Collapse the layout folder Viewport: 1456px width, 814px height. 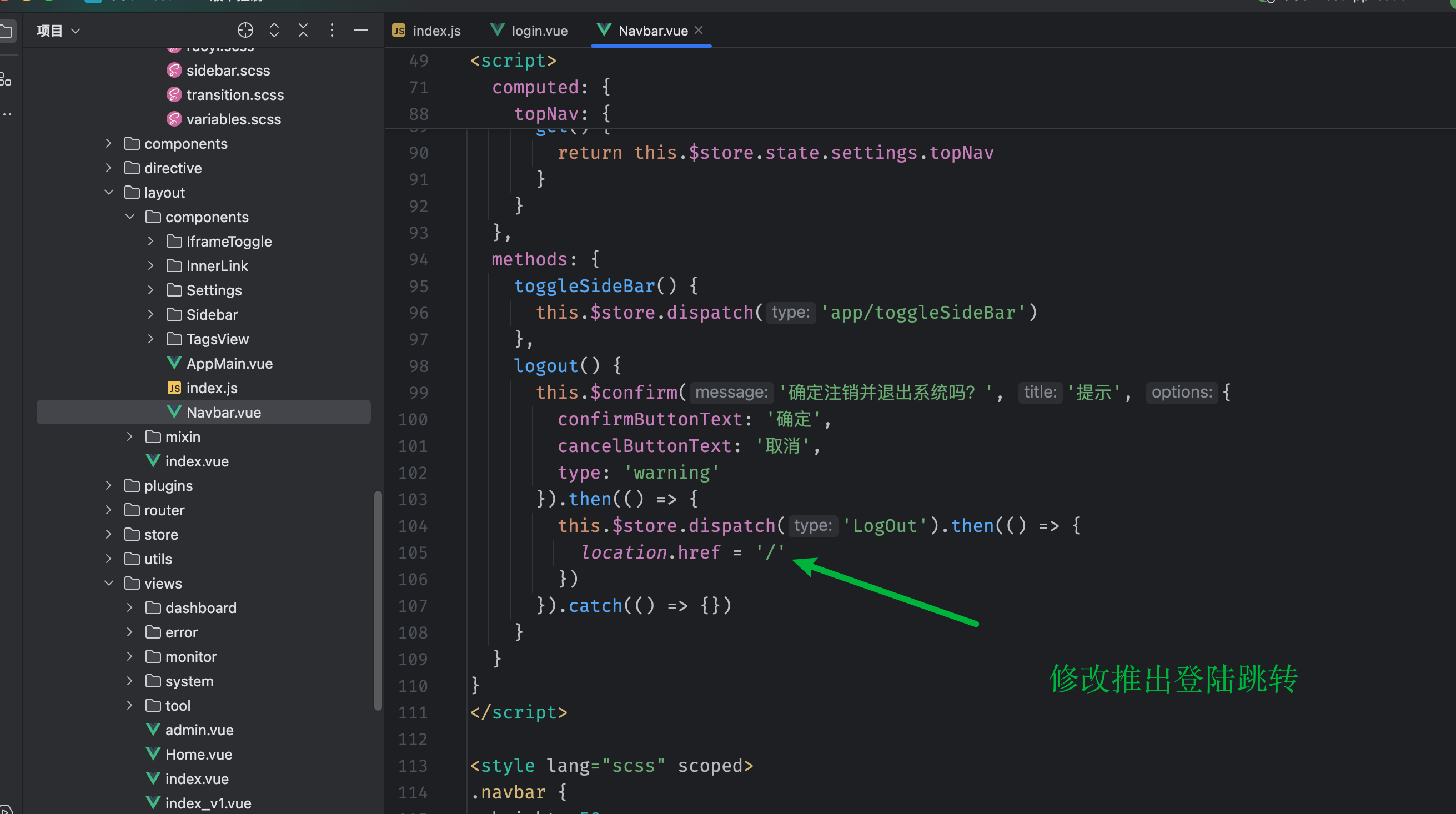pos(108,192)
